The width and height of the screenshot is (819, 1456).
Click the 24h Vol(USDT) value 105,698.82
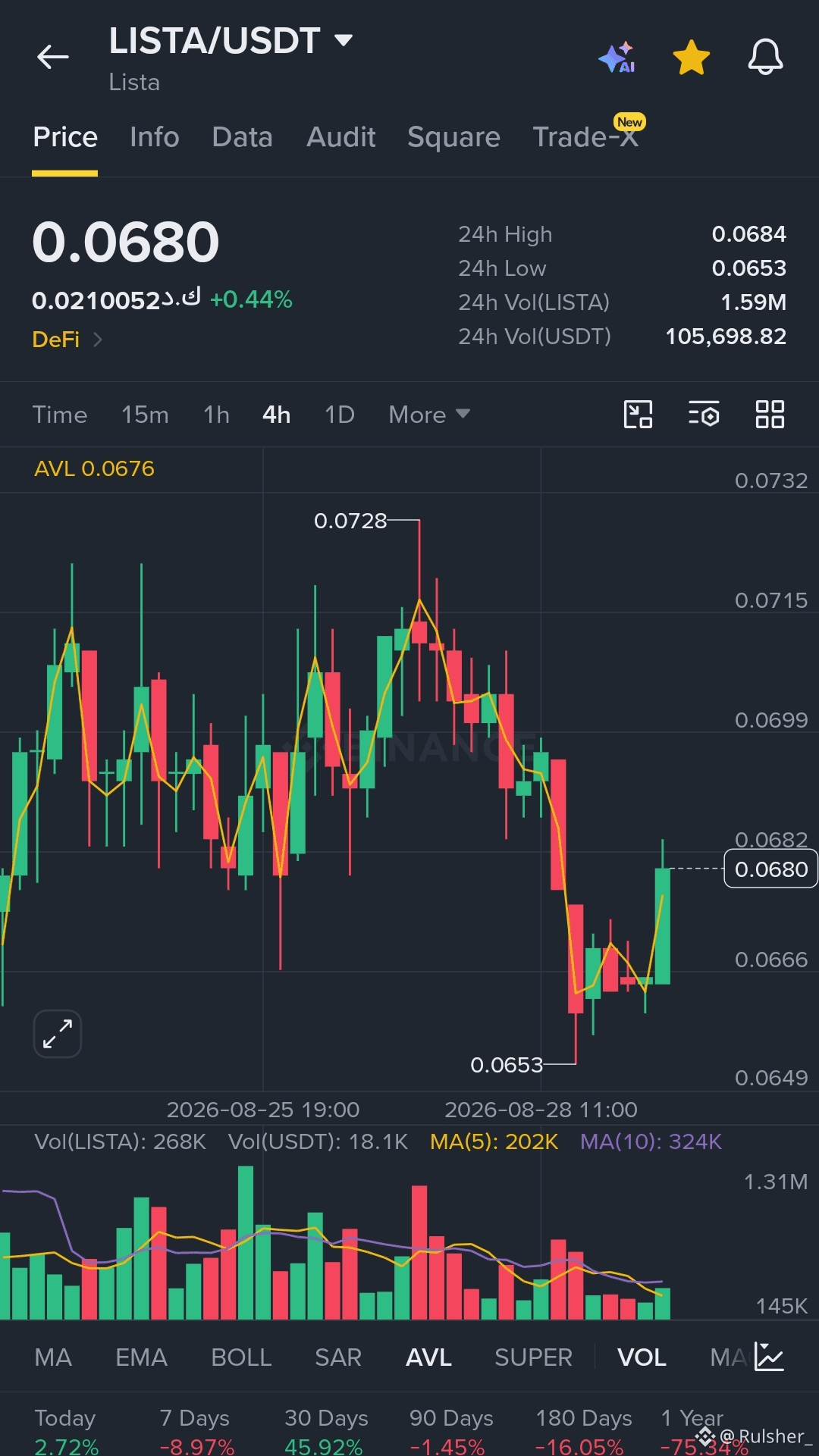(x=726, y=337)
